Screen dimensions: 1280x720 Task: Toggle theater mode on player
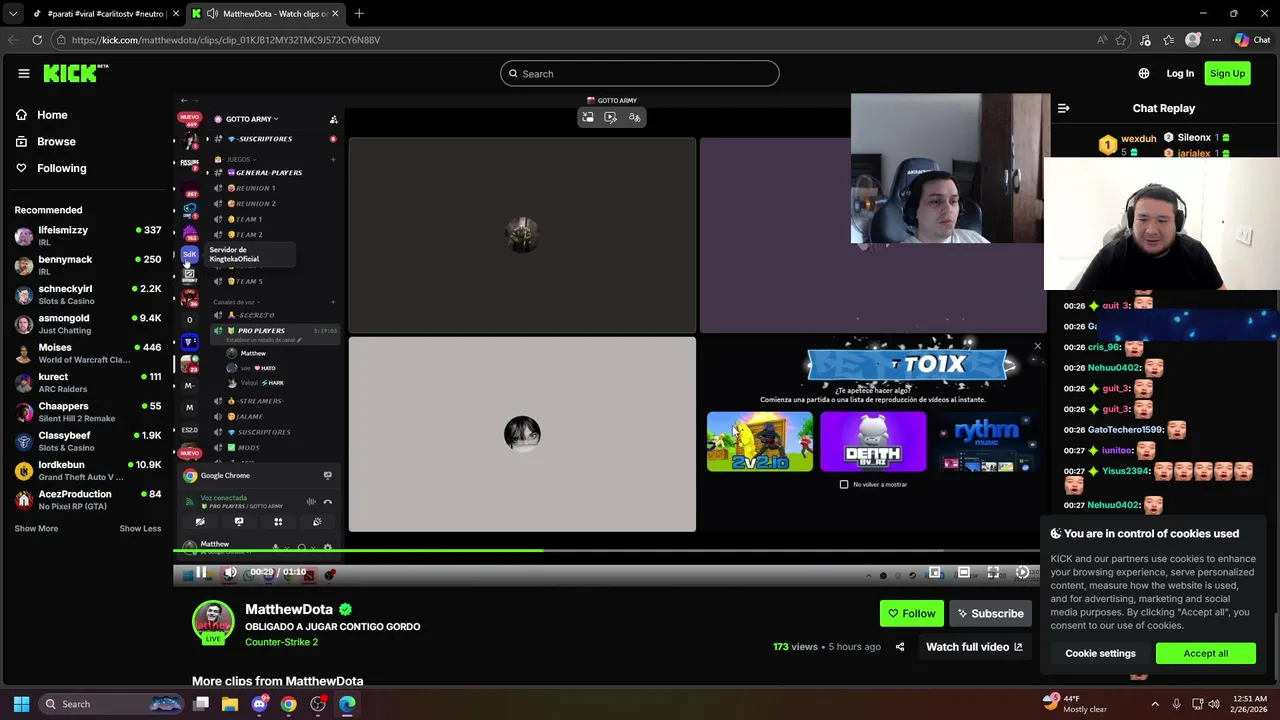tap(964, 572)
